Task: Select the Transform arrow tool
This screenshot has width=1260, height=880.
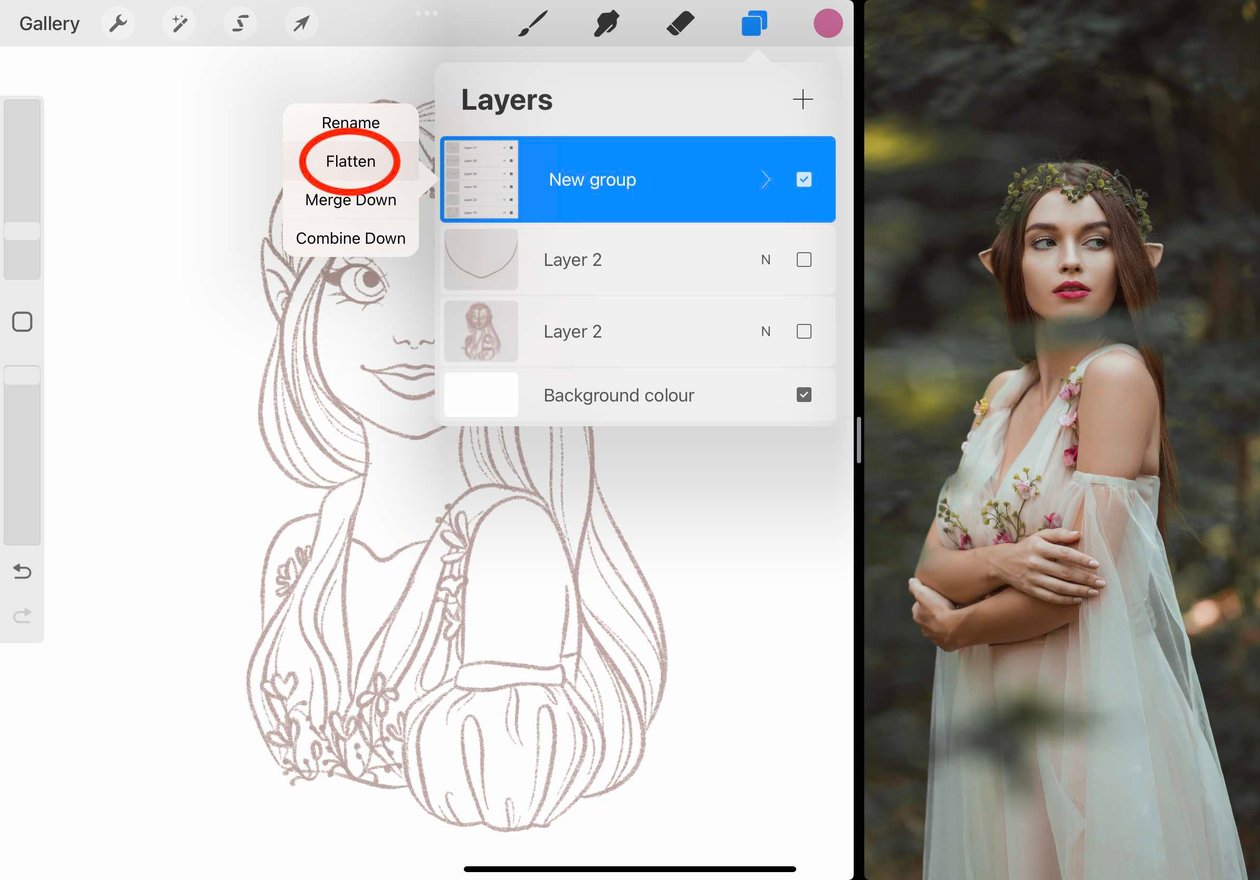Action: [x=301, y=23]
